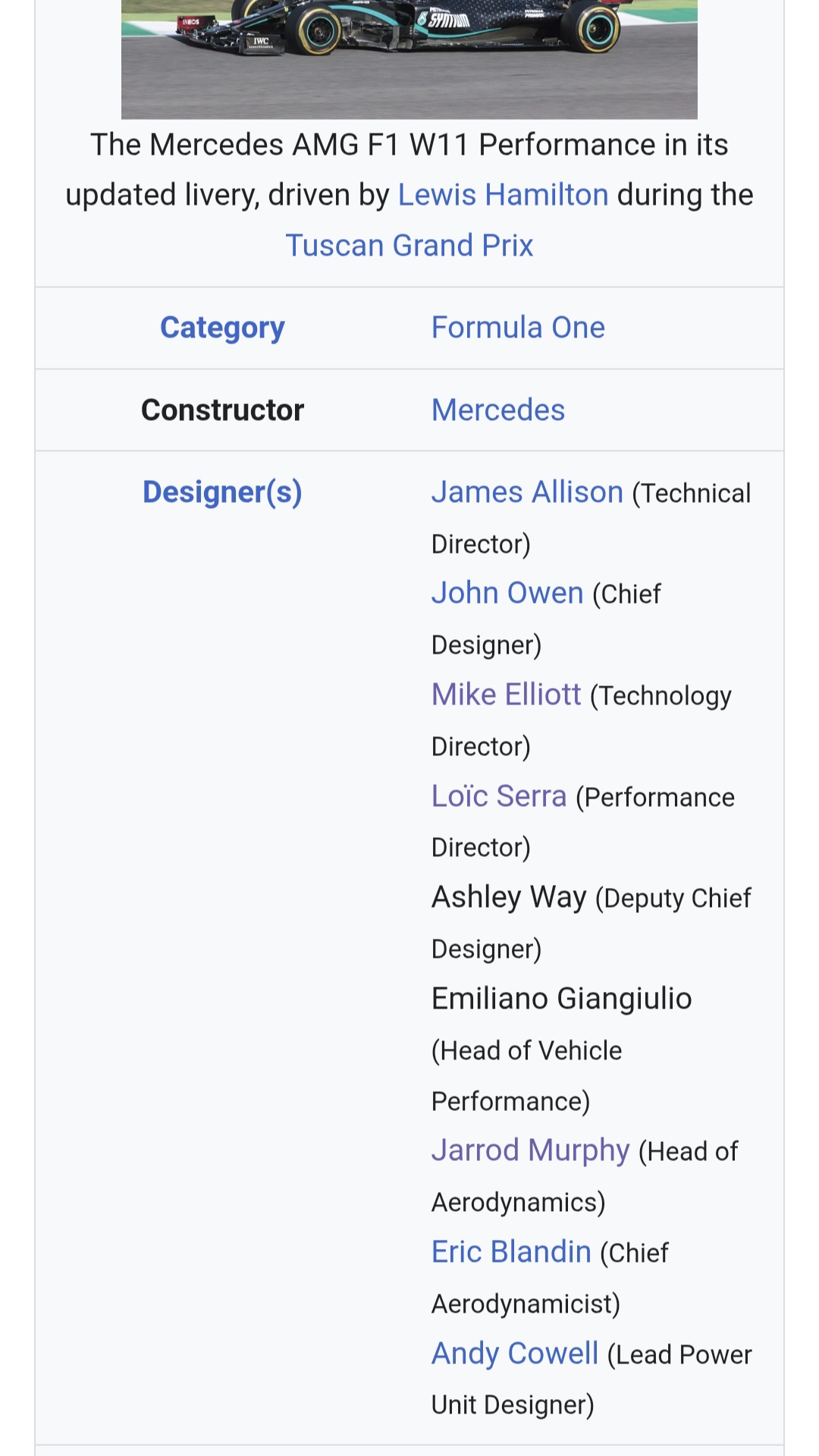Tap the Emiliano Giangiulio name text
The width and height of the screenshot is (819, 1456).
[x=561, y=999]
